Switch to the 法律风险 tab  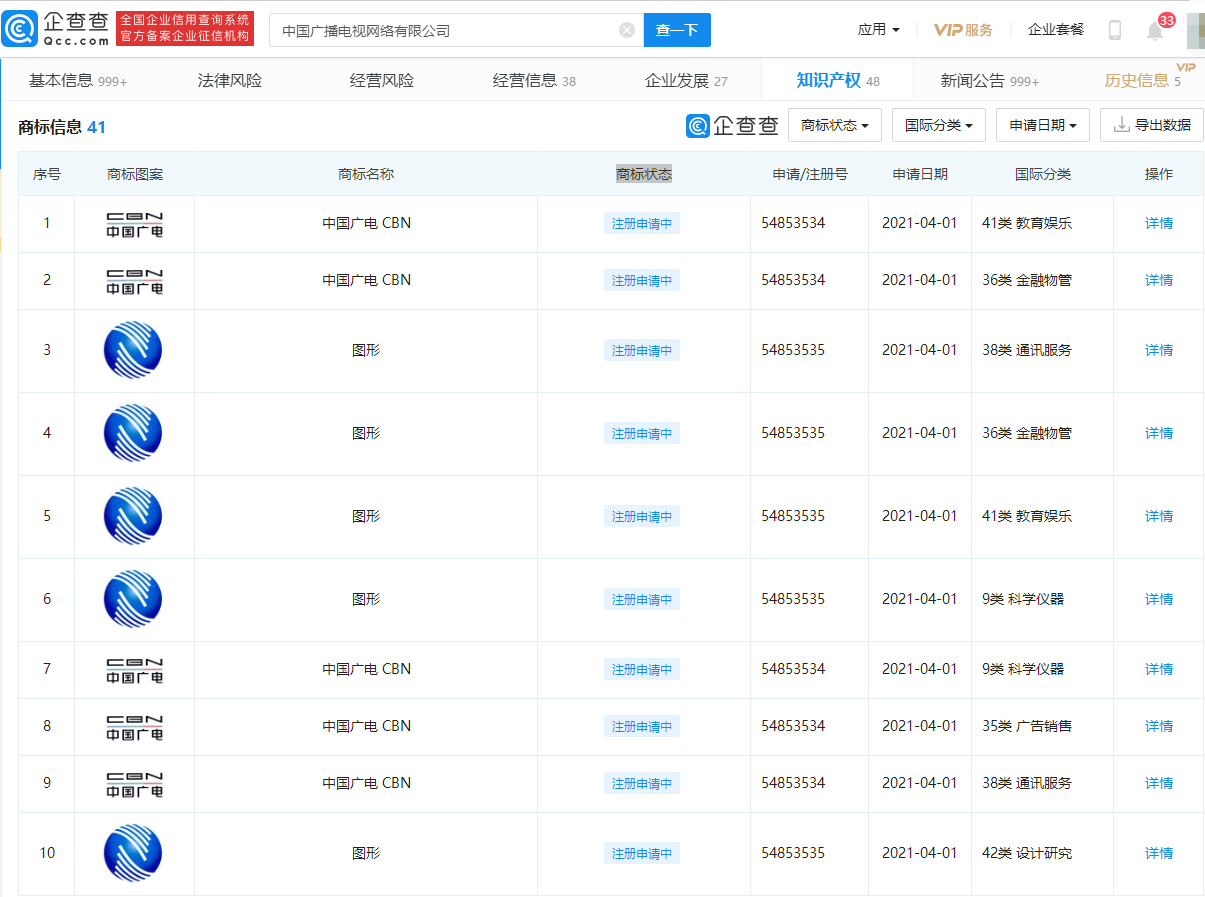point(230,81)
